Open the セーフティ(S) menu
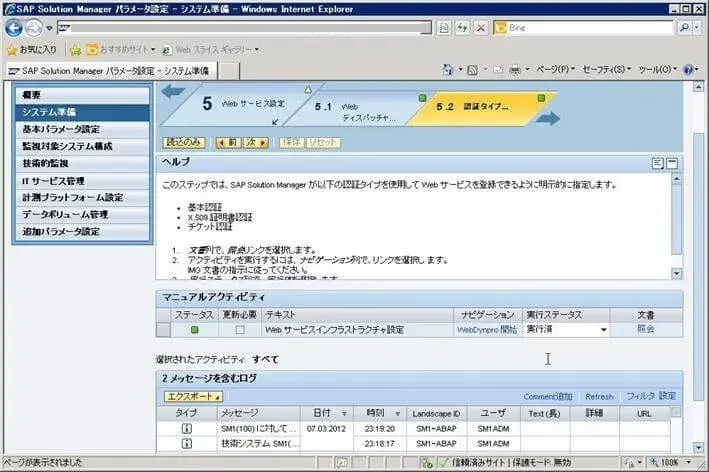709x472 pixels. point(606,70)
